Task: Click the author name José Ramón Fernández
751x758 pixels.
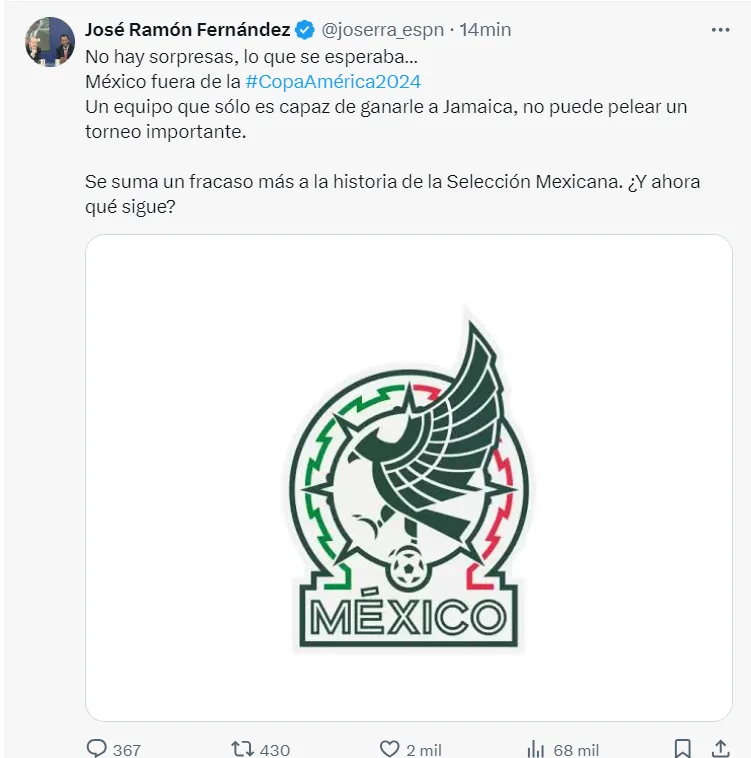Action: click(188, 30)
